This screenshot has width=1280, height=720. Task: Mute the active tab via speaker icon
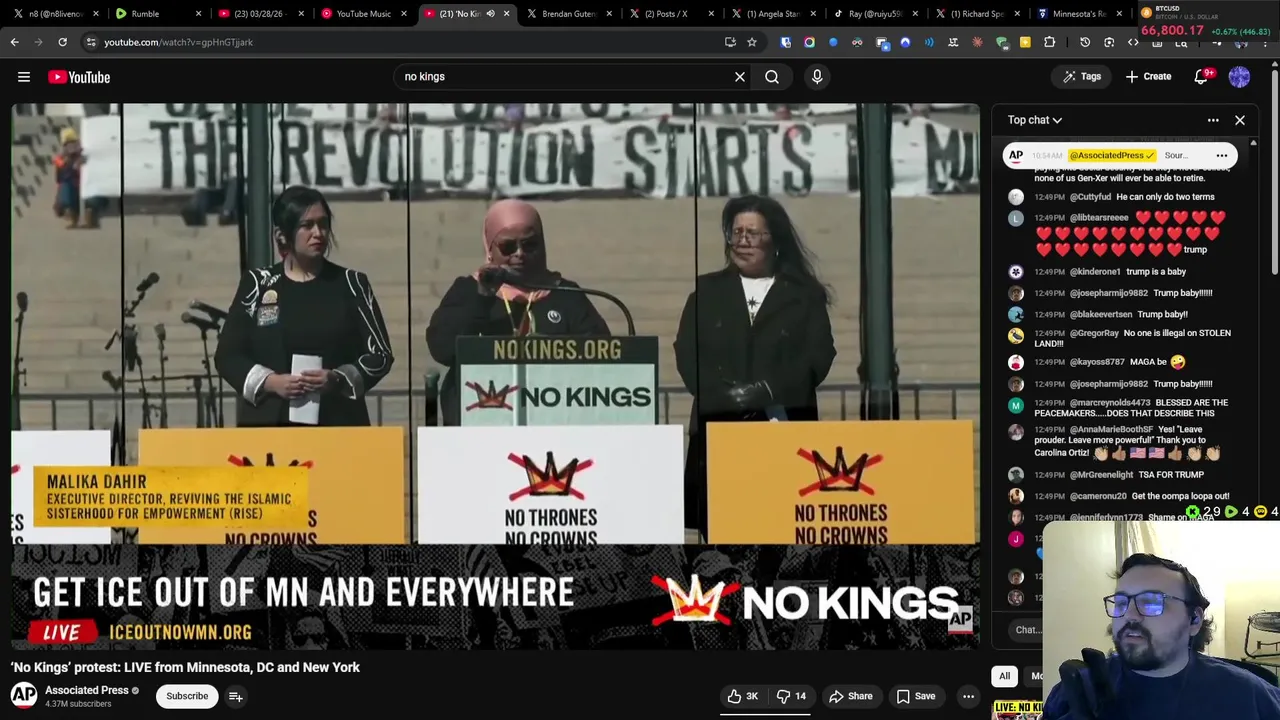click(x=490, y=14)
